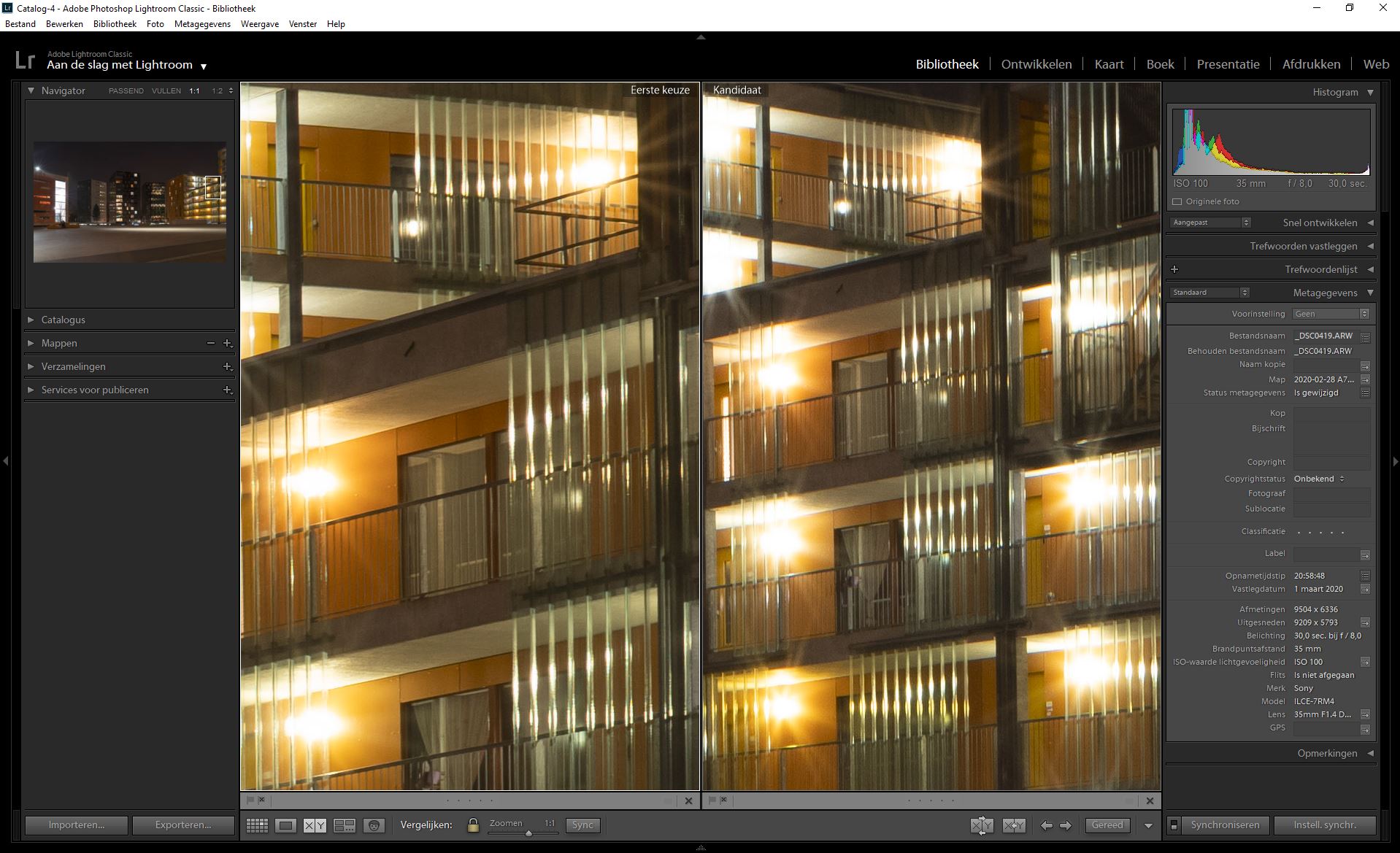Click the Importeren button
1400x853 pixels.
(77, 825)
